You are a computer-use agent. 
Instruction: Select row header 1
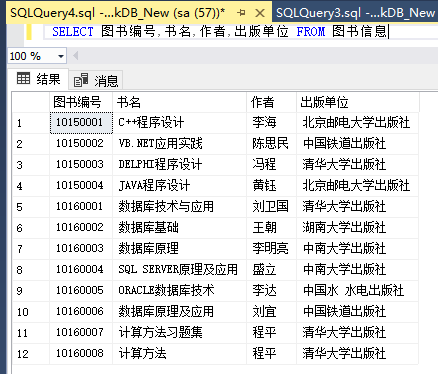tap(31, 123)
